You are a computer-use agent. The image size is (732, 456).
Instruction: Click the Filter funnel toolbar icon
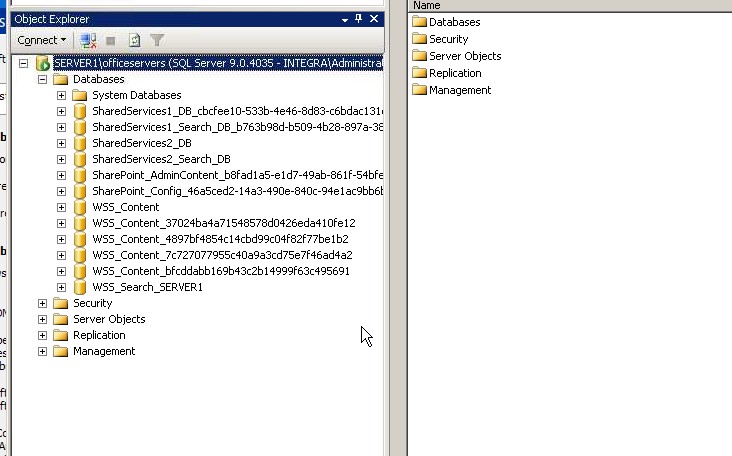[x=157, y=41]
